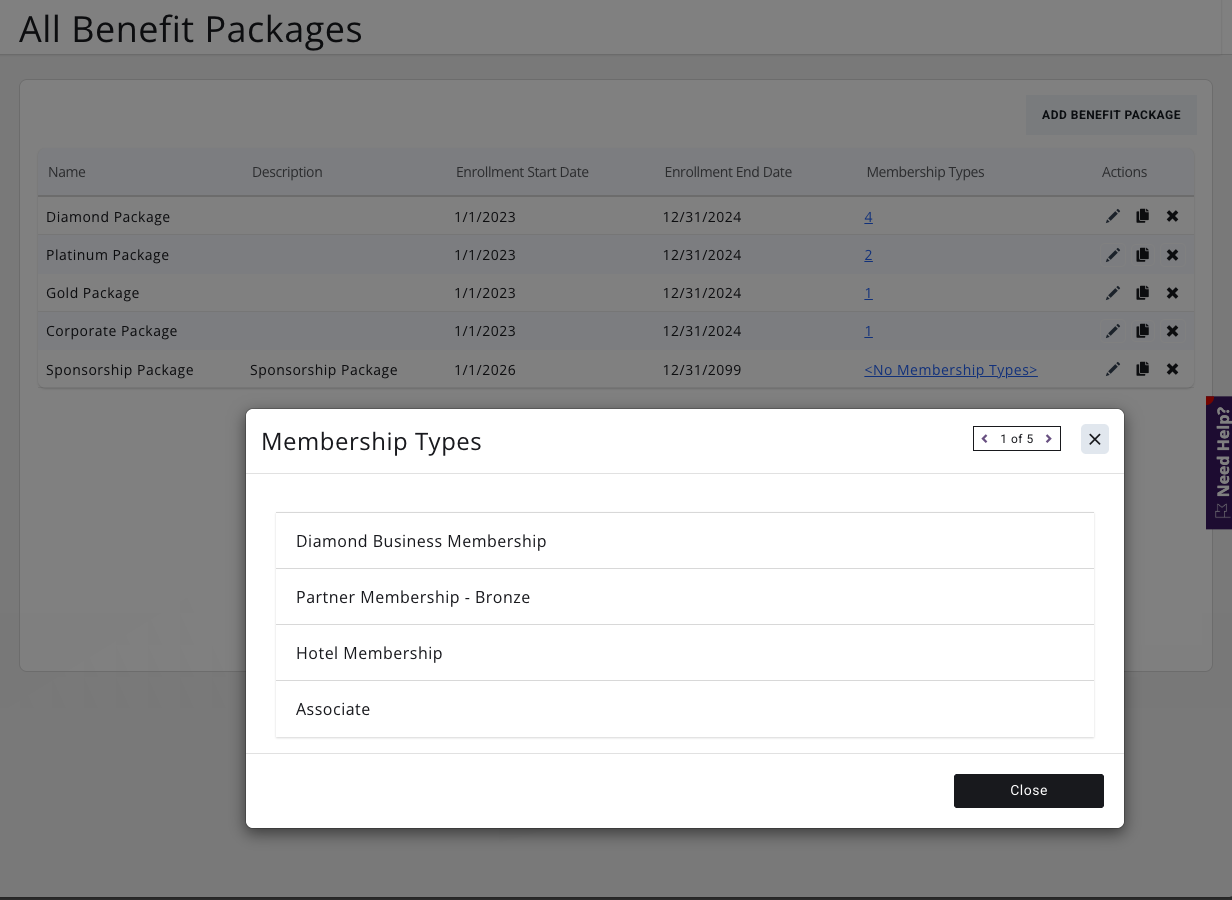Click the 12/31/2099 end date cell
Image resolution: width=1232 pixels, height=900 pixels.
coord(702,370)
